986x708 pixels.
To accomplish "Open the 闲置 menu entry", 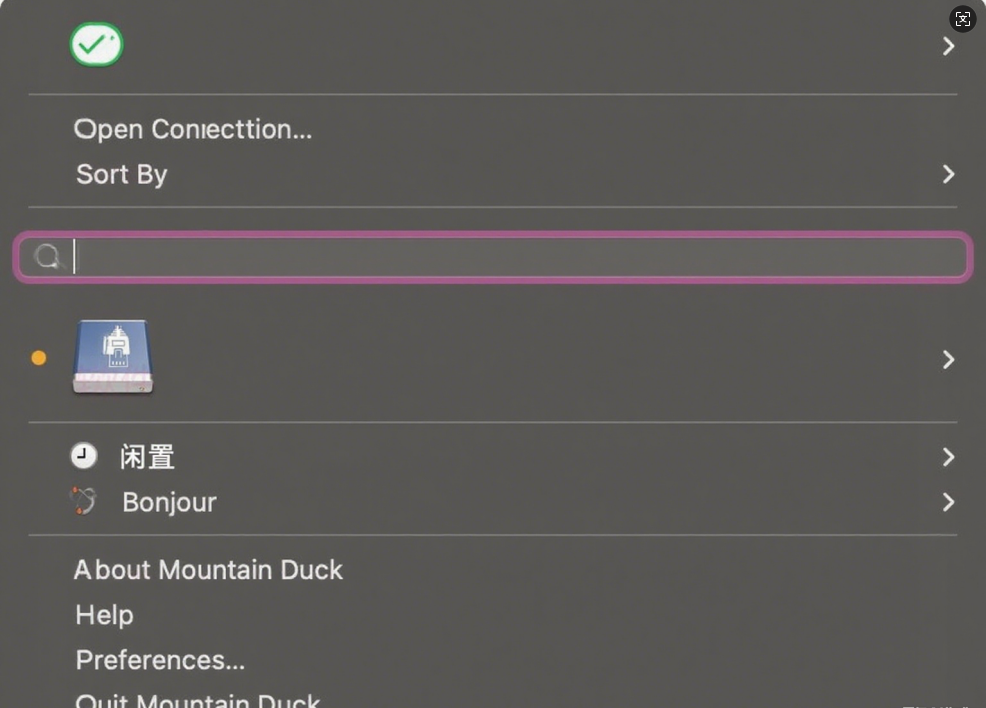I will (148, 457).
